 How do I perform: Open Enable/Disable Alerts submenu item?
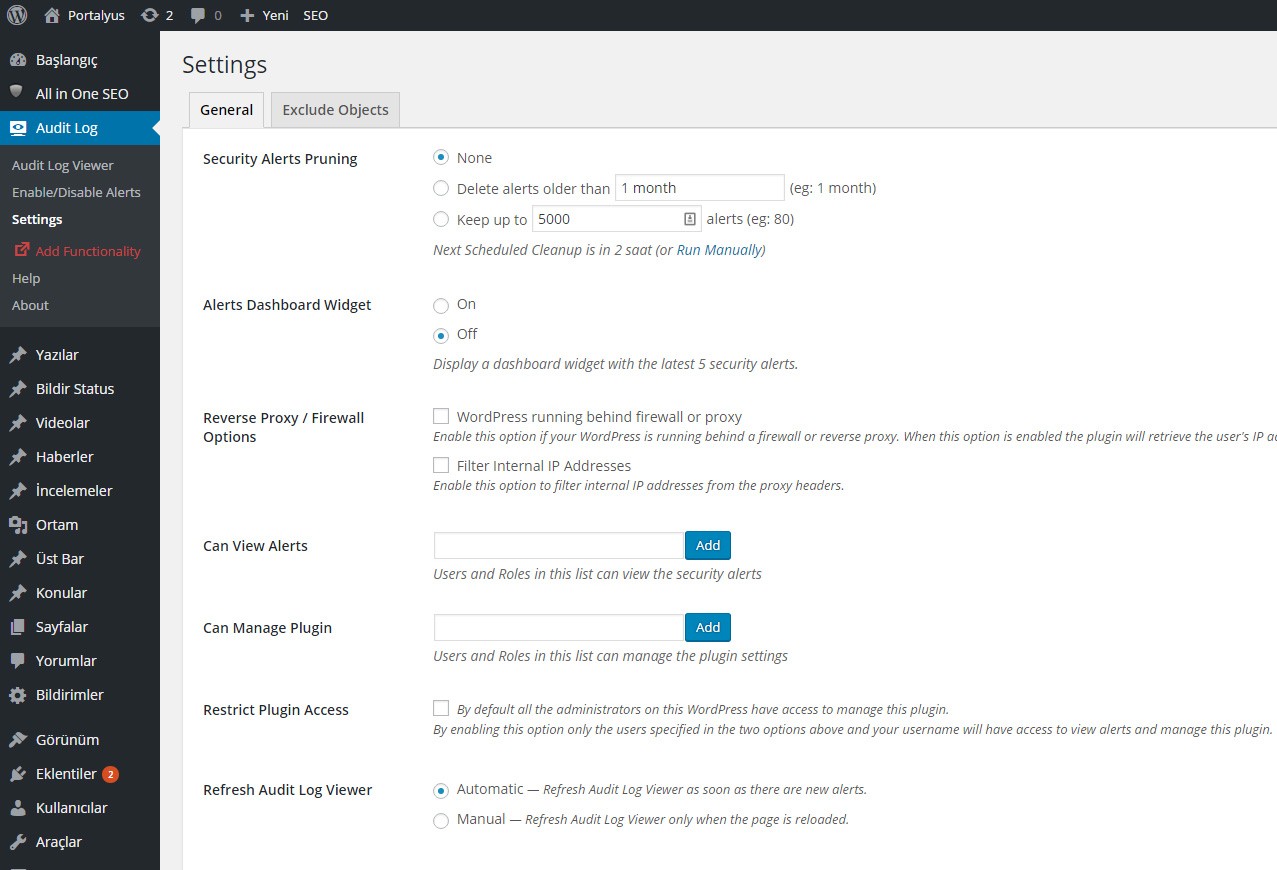pyautogui.click(x=76, y=192)
